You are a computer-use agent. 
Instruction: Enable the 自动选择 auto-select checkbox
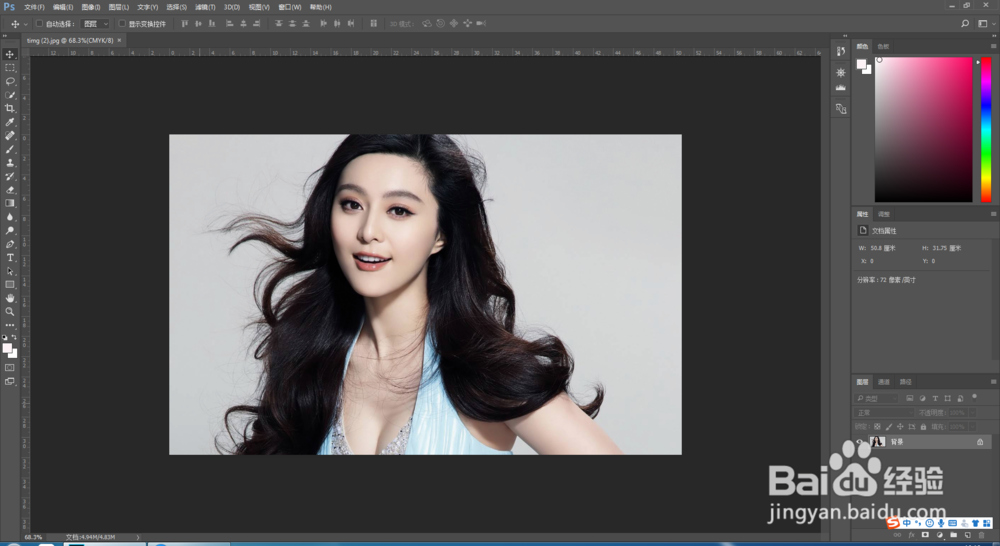pos(39,24)
